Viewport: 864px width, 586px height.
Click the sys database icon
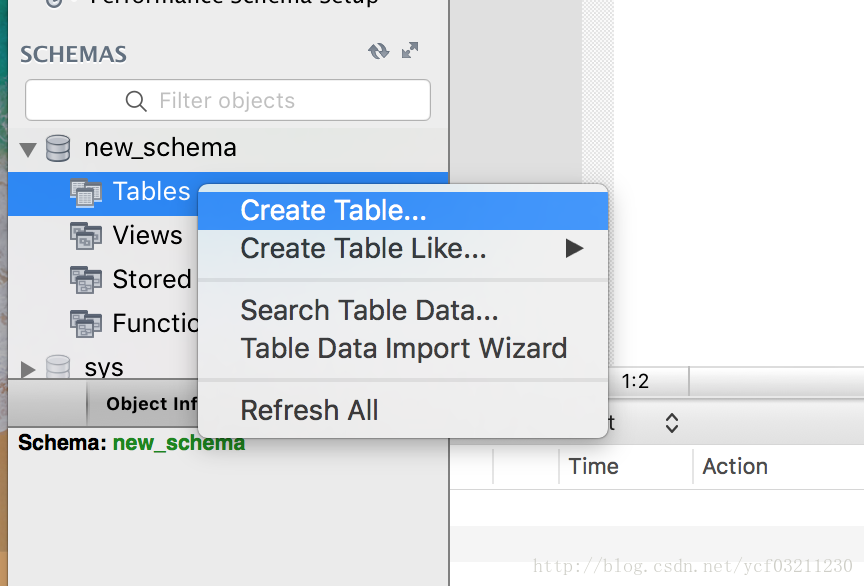[58, 366]
